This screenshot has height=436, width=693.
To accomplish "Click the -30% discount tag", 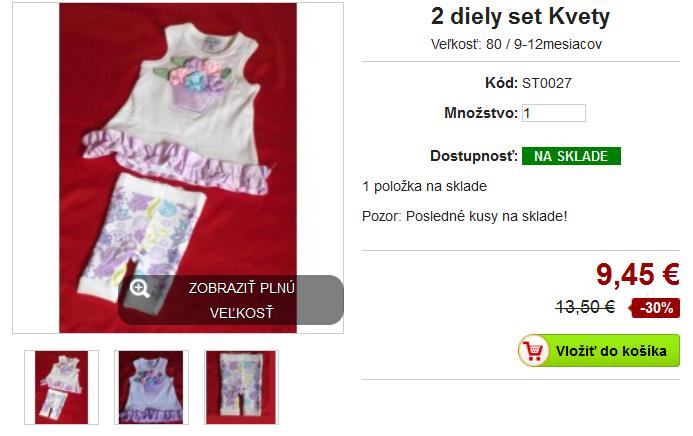I will click(655, 307).
